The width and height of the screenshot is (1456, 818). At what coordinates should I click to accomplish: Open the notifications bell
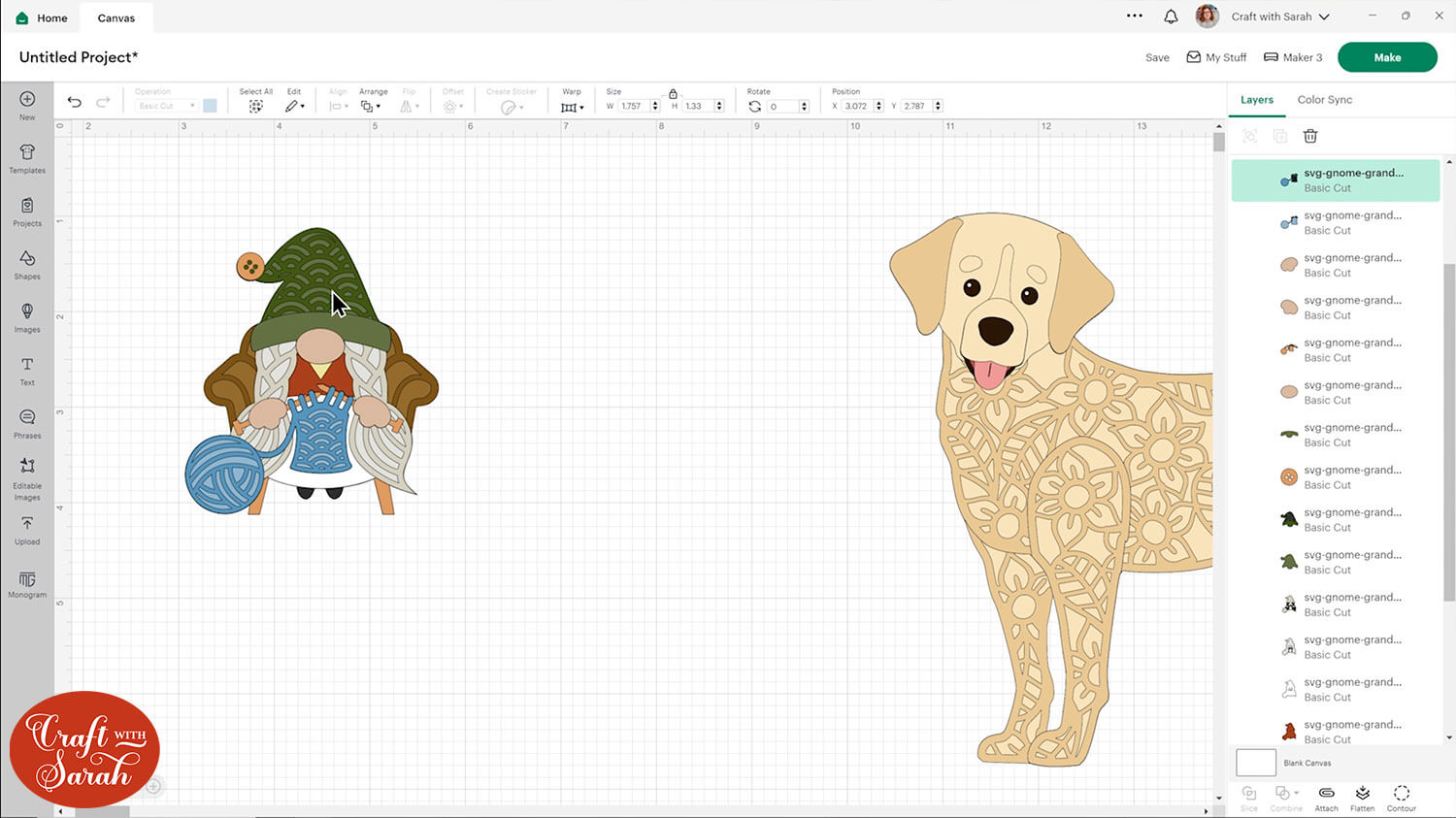1171,16
